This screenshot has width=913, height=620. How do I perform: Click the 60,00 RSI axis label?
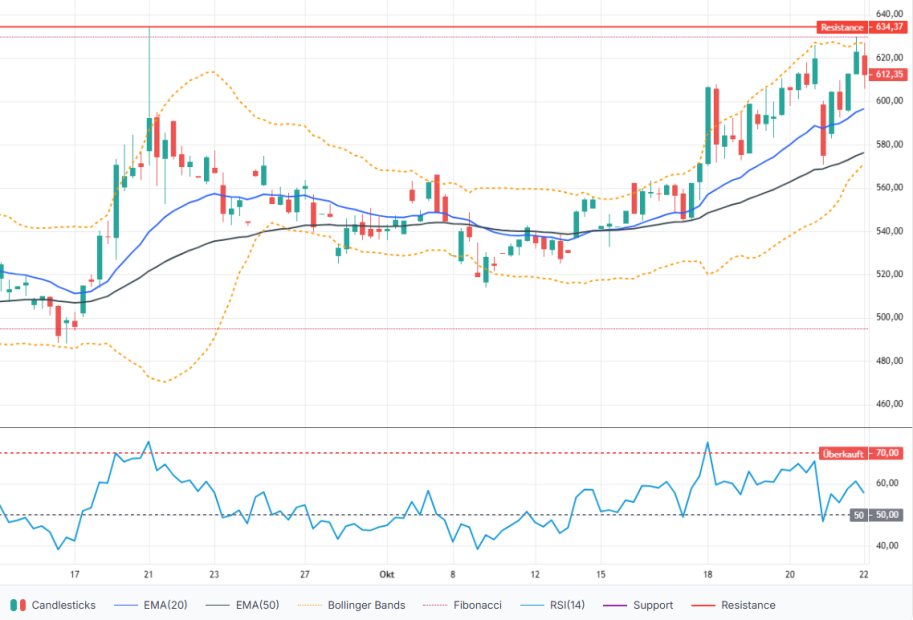[887, 483]
